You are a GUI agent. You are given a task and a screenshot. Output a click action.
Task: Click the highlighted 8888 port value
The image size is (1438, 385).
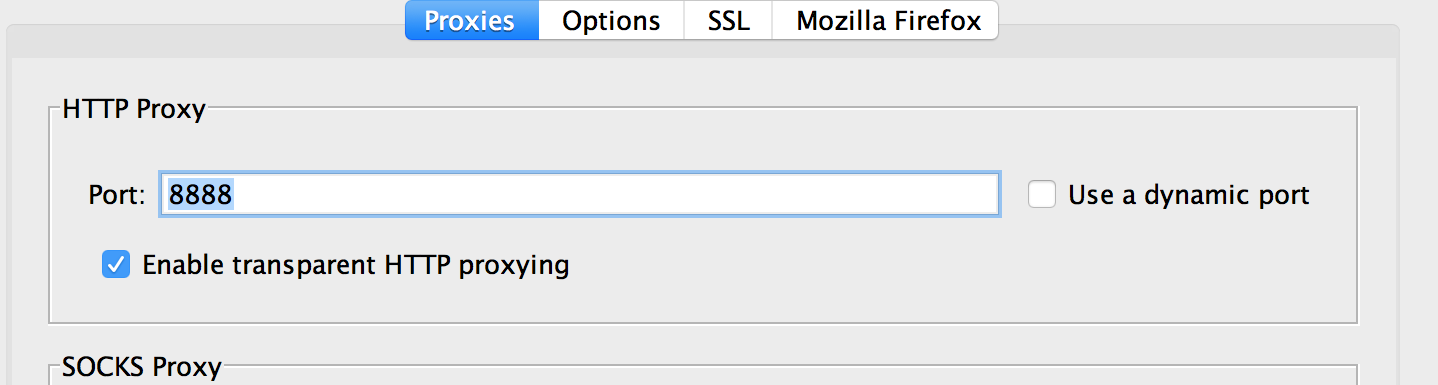[201, 194]
